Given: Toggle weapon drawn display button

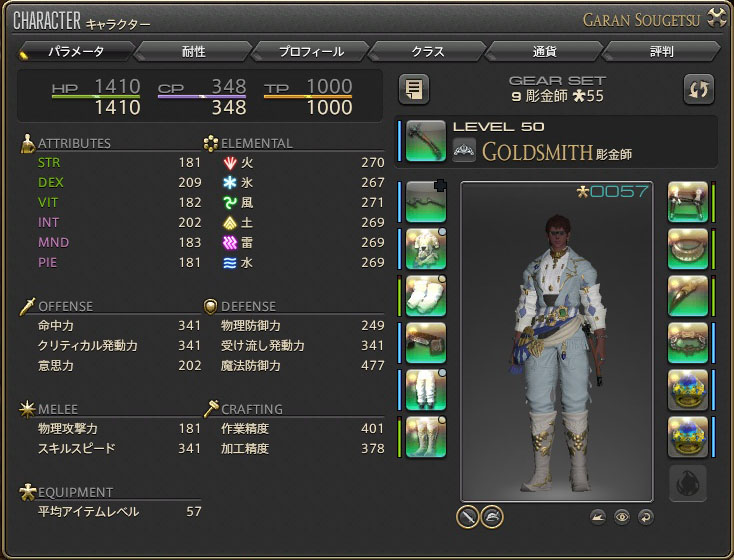Looking at the screenshot, I should [468, 517].
